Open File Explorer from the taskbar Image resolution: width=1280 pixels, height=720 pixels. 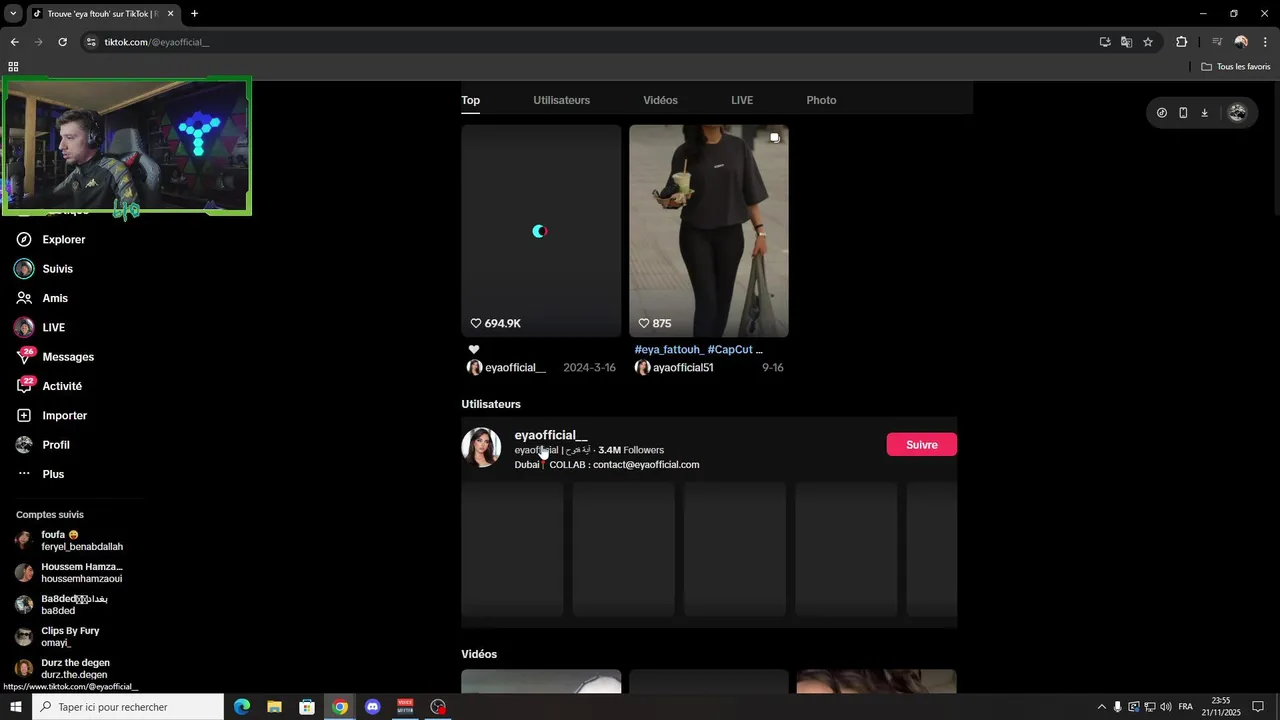coord(274,707)
